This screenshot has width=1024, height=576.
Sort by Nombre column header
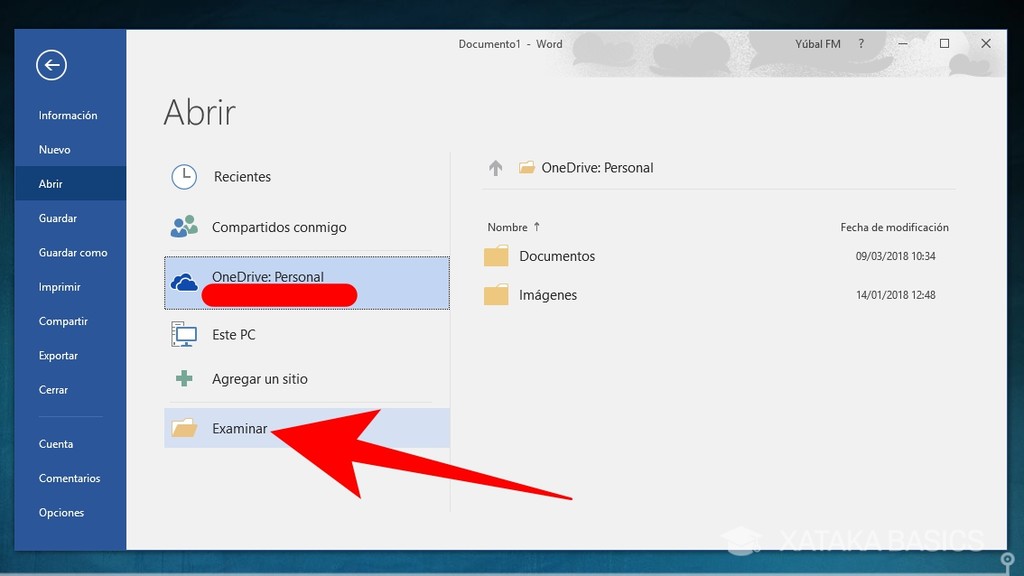pyautogui.click(x=507, y=227)
